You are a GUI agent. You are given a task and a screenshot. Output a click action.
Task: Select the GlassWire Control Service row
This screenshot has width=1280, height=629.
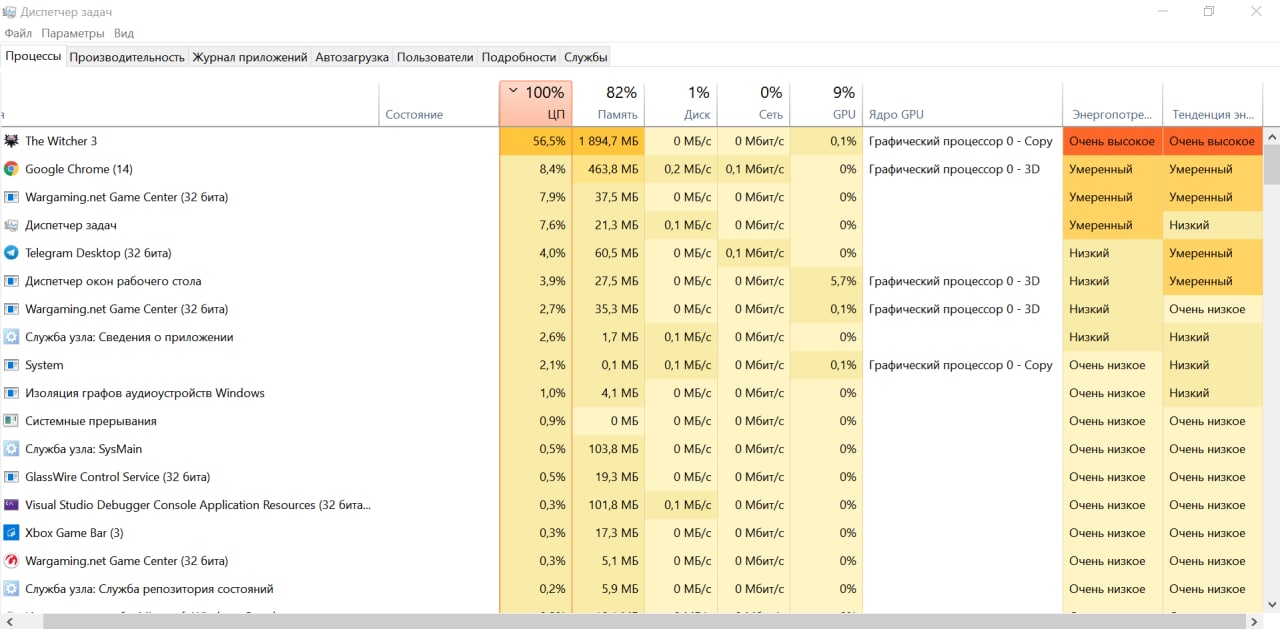[x=631, y=477]
